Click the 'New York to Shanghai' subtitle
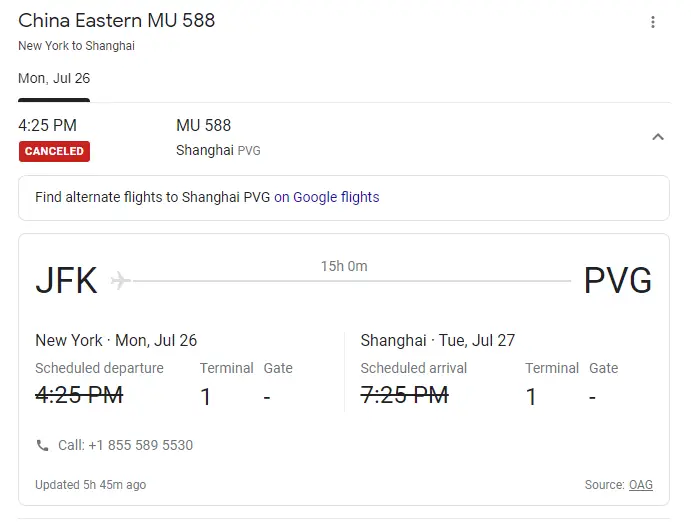This screenshot has height=522, width=691. click(76, 46)
